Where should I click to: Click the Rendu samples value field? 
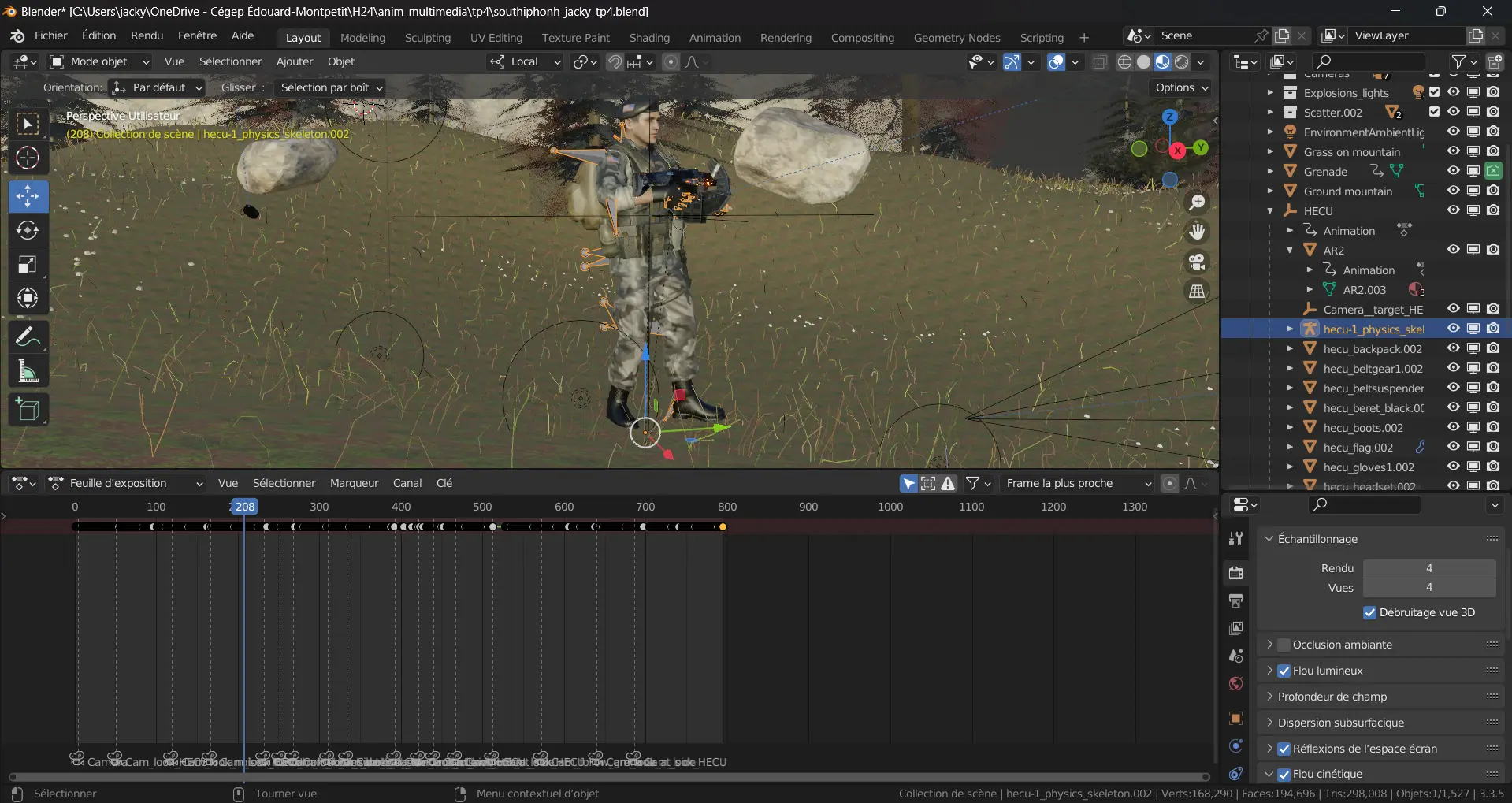pyautogui.click(x=1429, y=568)
